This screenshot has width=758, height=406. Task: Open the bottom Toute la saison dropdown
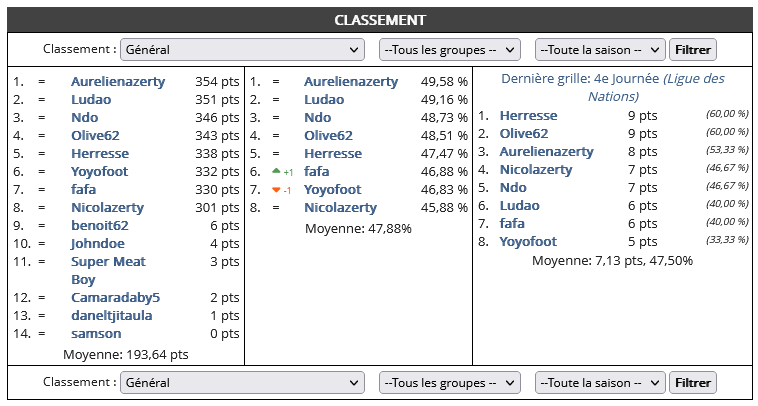tap(600, 383)
